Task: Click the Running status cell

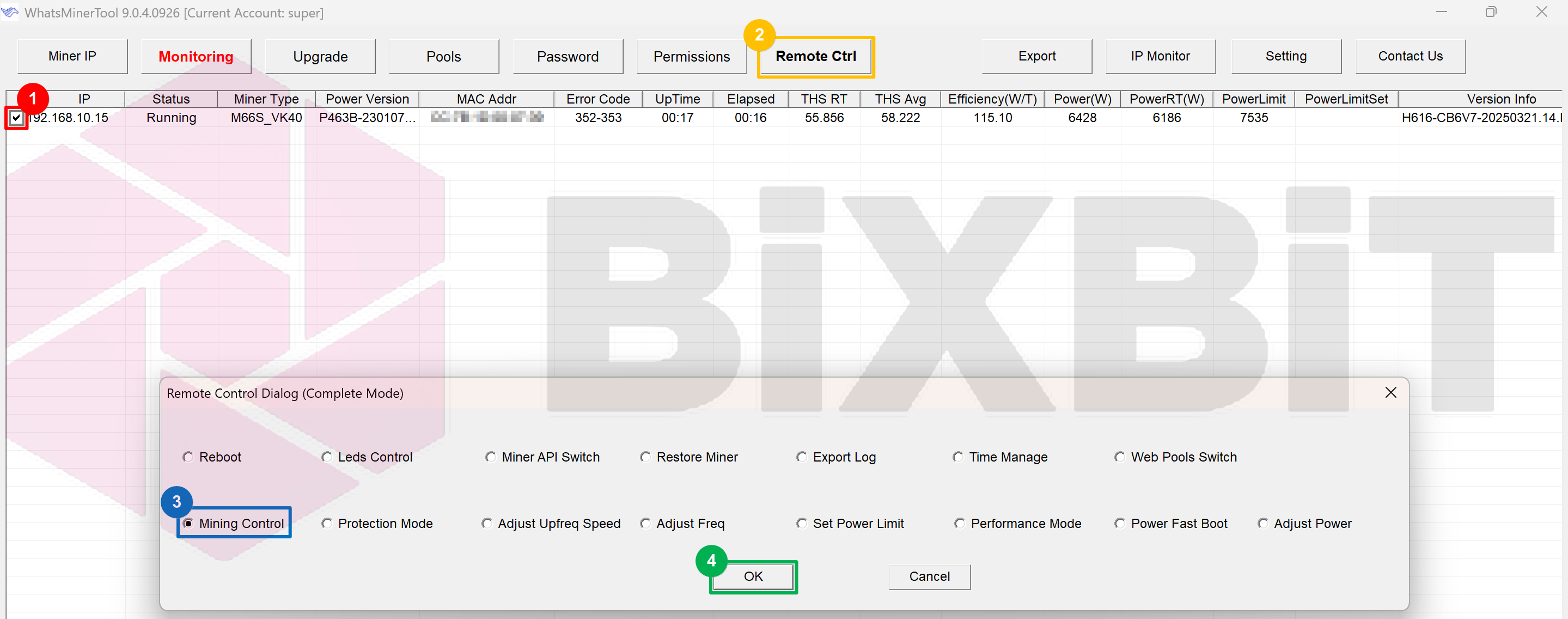Action: (x=171, y=118)
